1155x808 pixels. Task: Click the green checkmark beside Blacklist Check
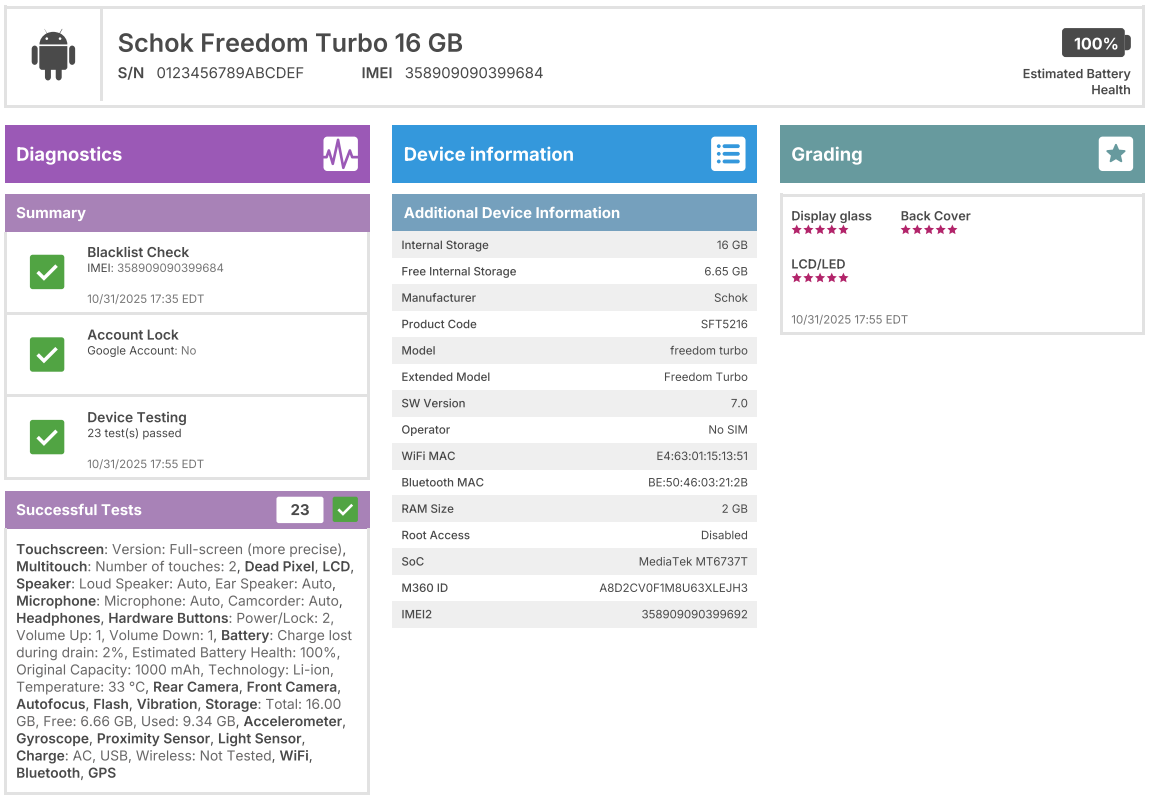(47, 272)
